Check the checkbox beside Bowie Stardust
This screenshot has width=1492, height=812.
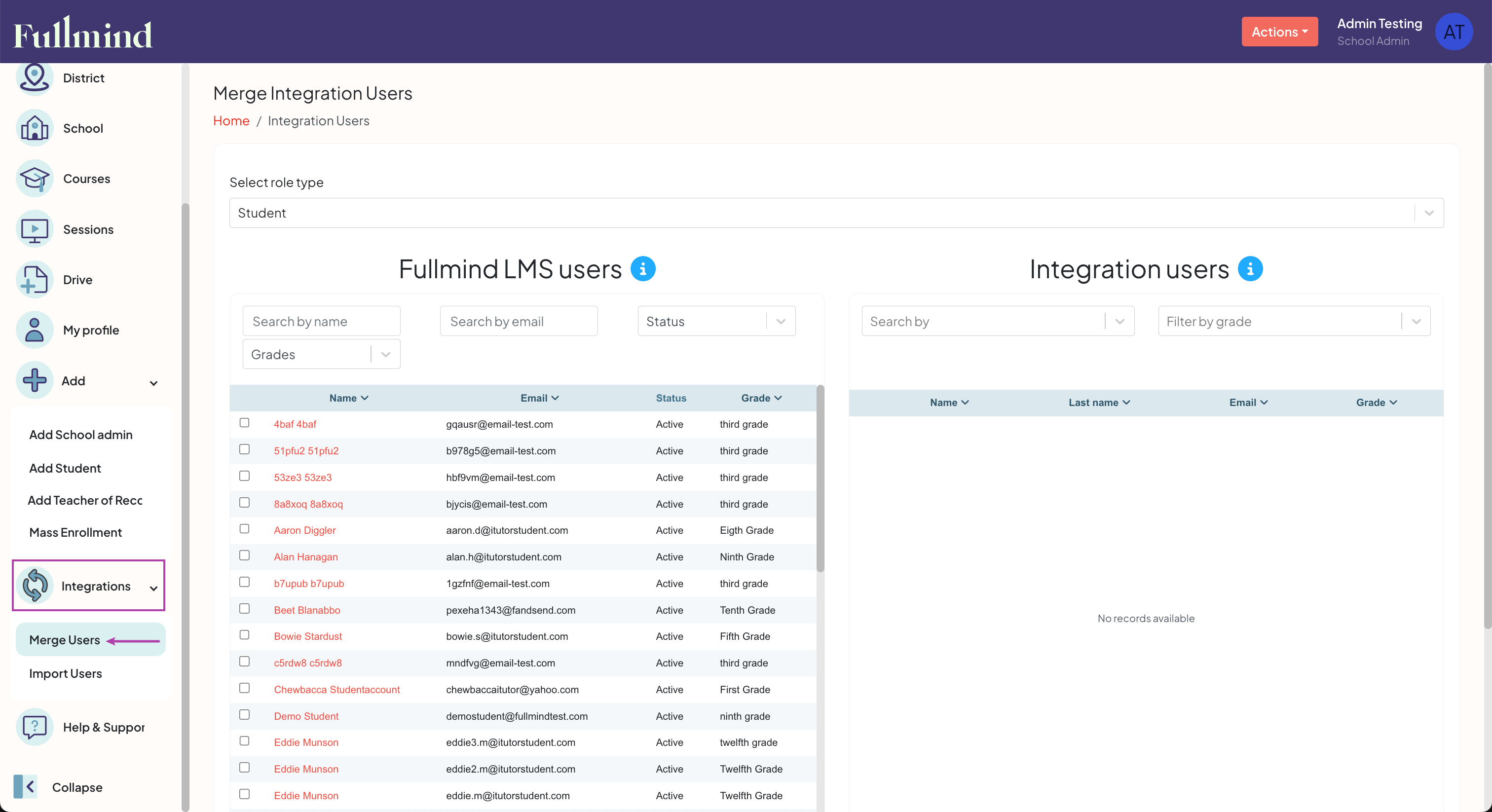(244, 635)
